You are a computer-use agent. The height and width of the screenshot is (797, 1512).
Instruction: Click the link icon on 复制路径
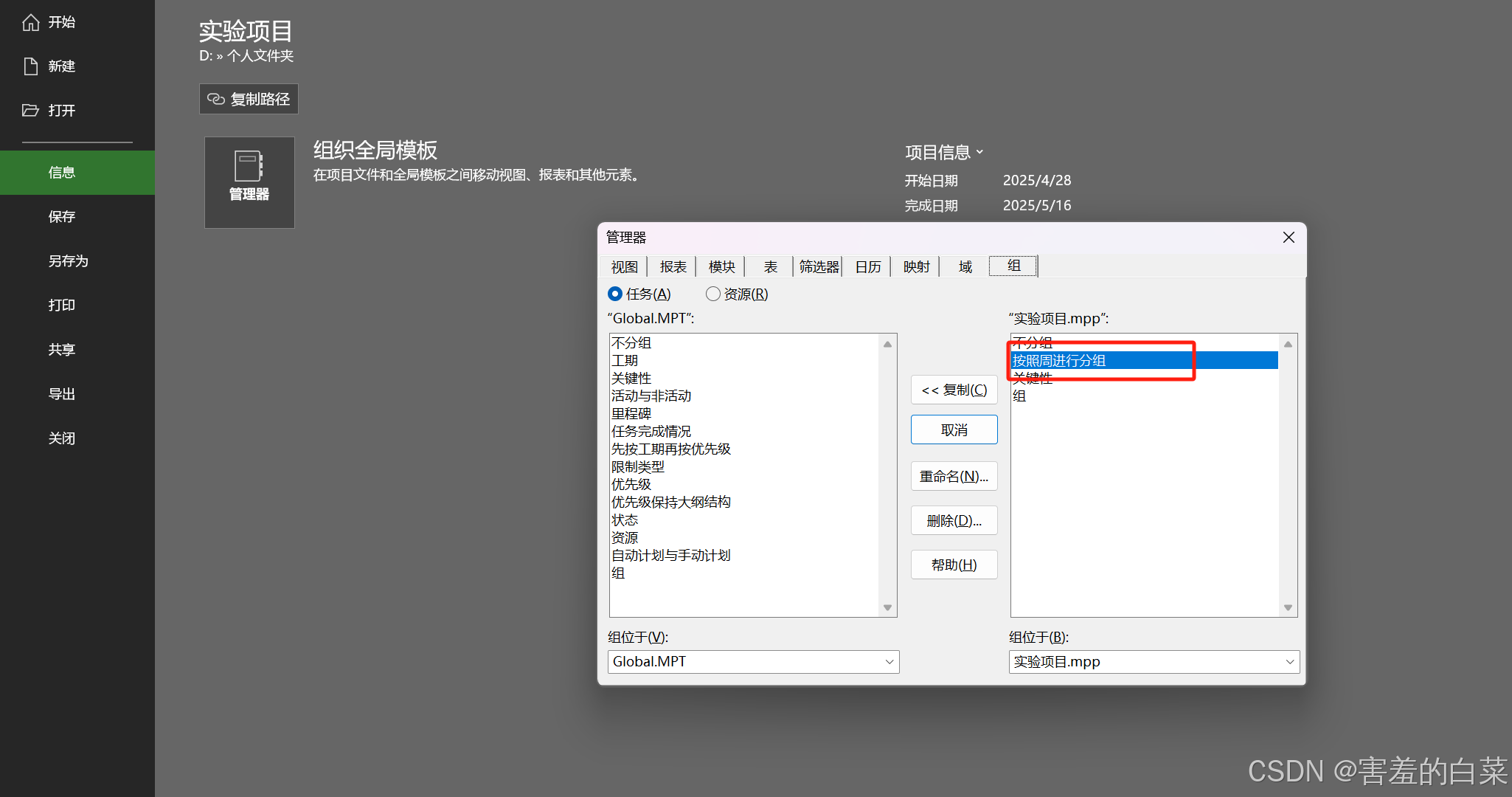(x=215, y=99)
